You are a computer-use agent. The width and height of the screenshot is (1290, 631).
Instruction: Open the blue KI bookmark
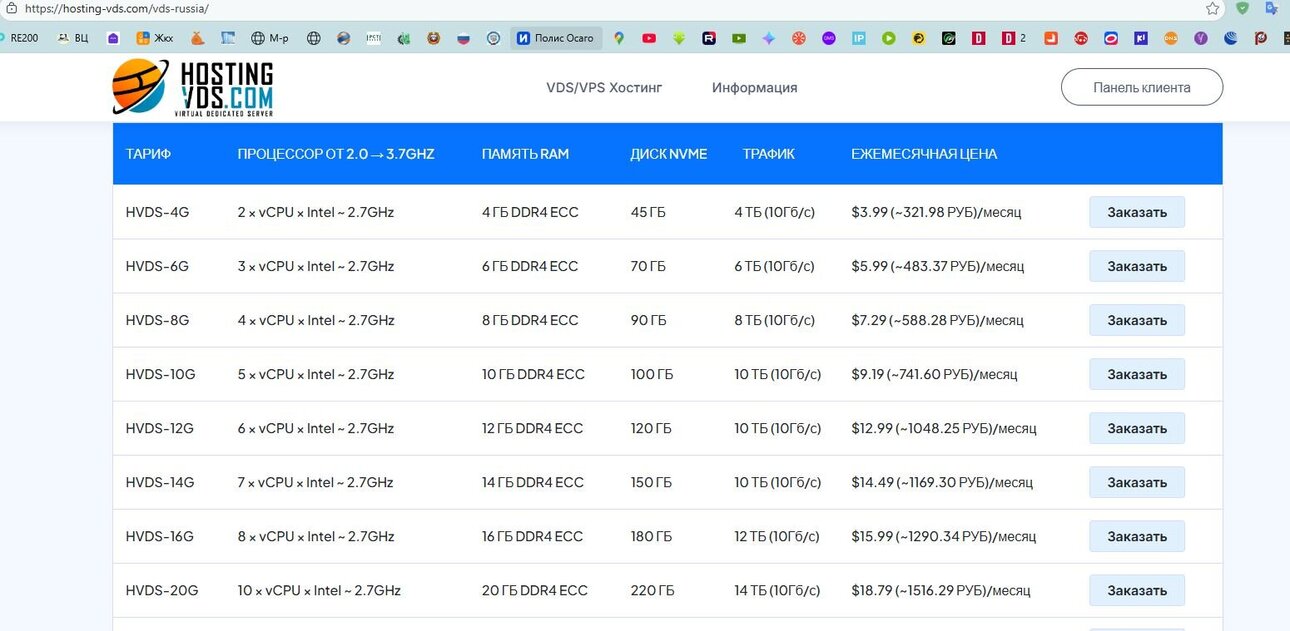[x=1140, y=38]
